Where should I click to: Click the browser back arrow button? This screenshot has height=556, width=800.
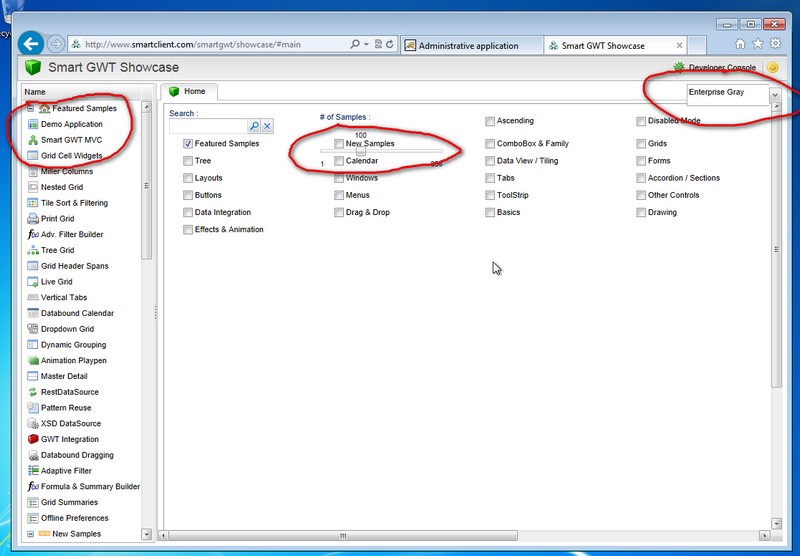coord(31,44)
